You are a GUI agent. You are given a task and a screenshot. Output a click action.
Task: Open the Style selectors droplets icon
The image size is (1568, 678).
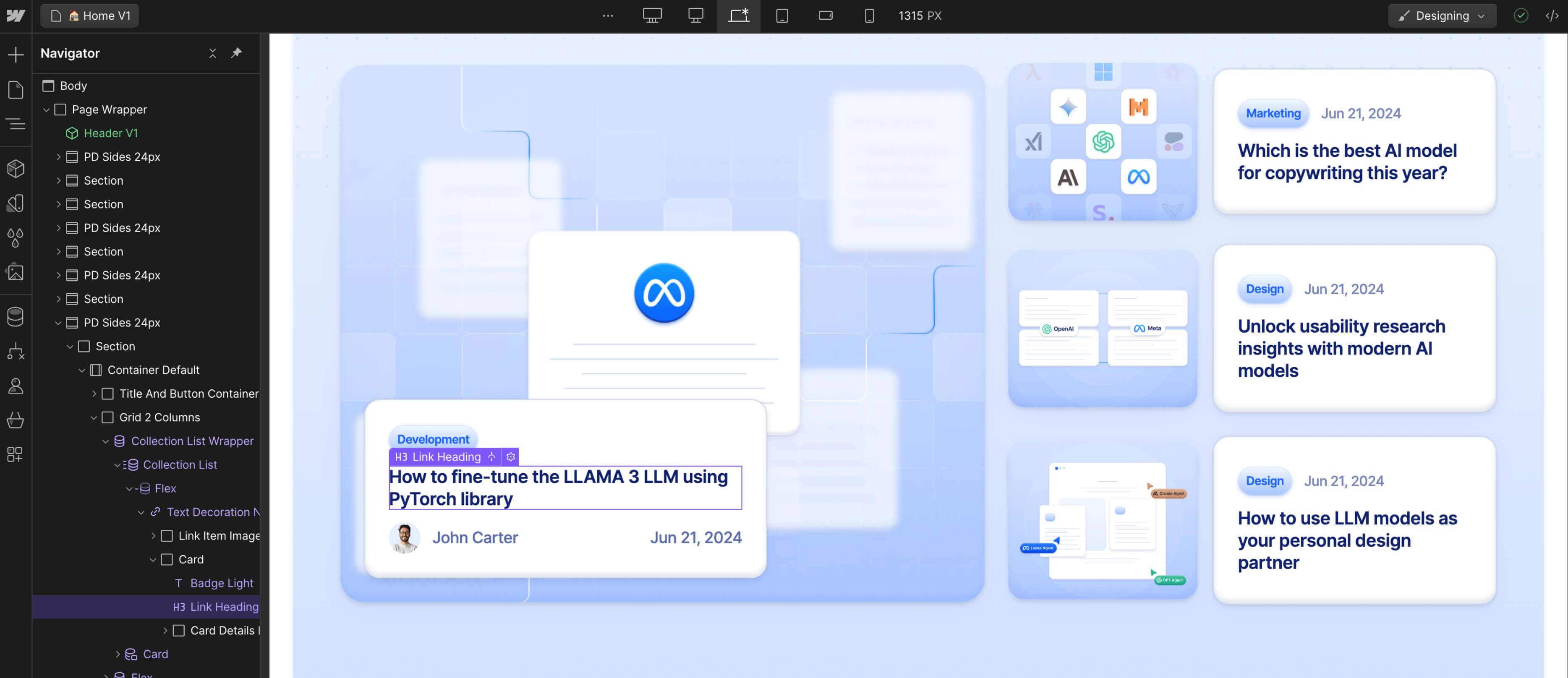16,238
